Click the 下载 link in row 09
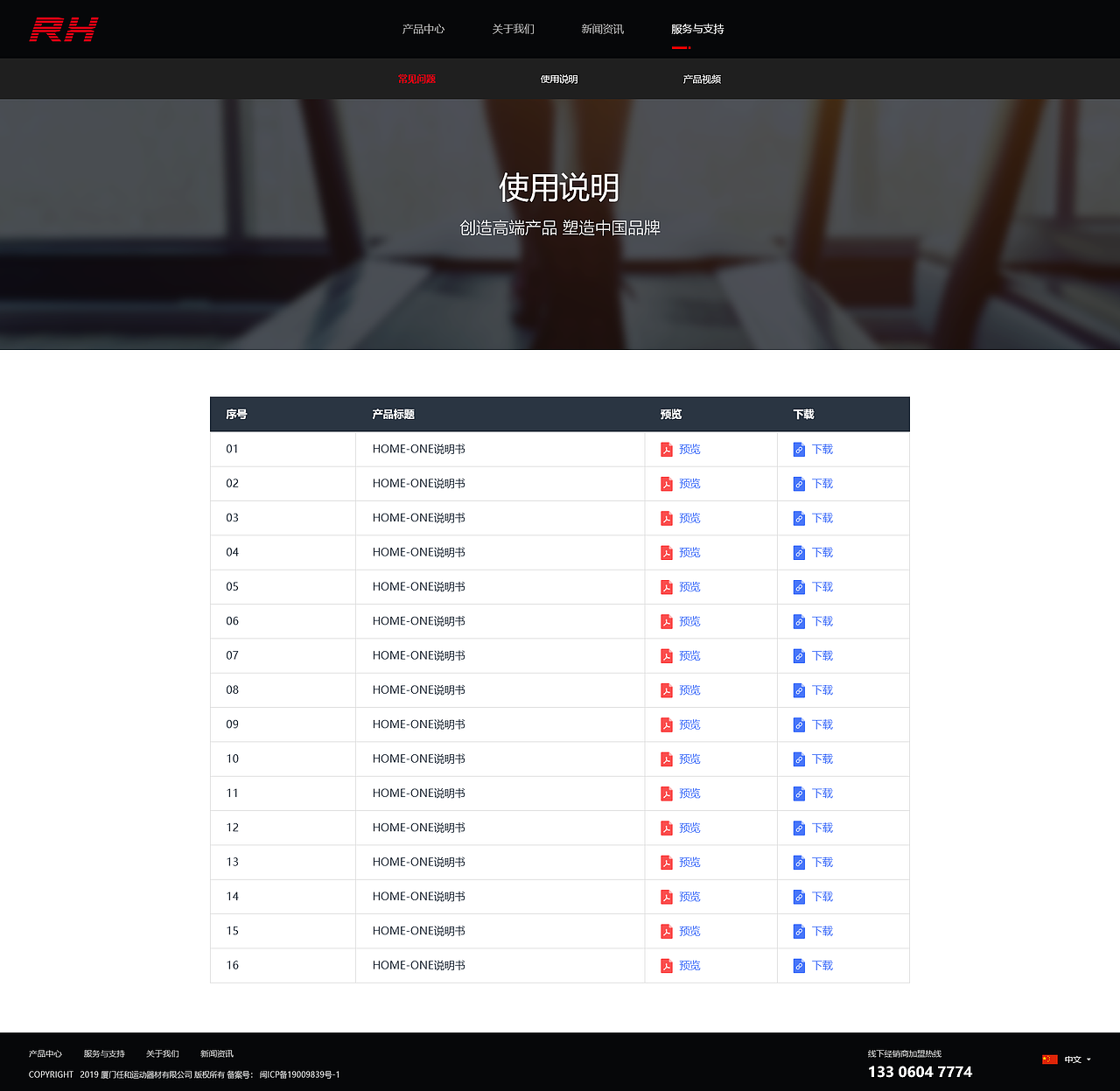 coord(822,724)
